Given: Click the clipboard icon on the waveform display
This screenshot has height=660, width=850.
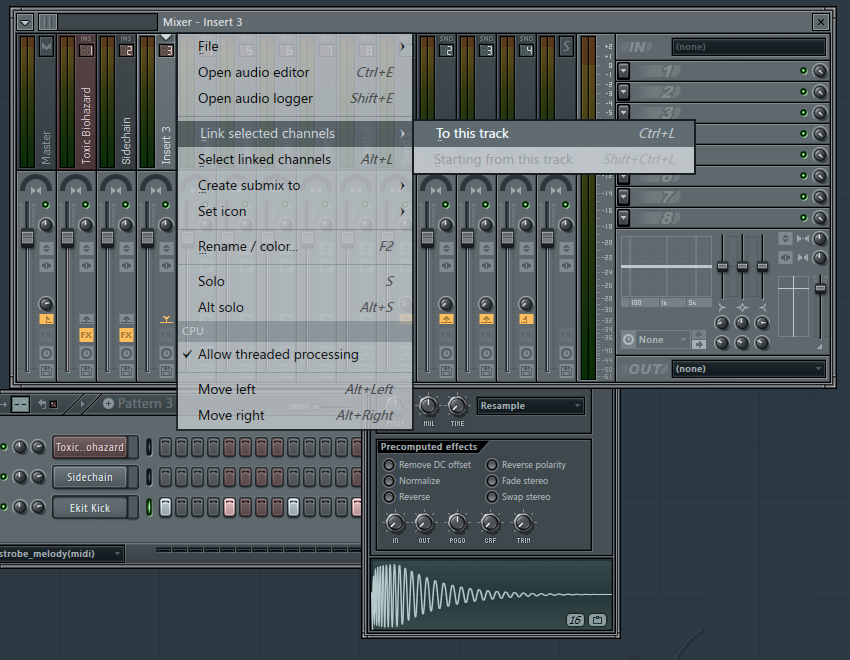Looking at the screenshot, I should tap(597, 620).
